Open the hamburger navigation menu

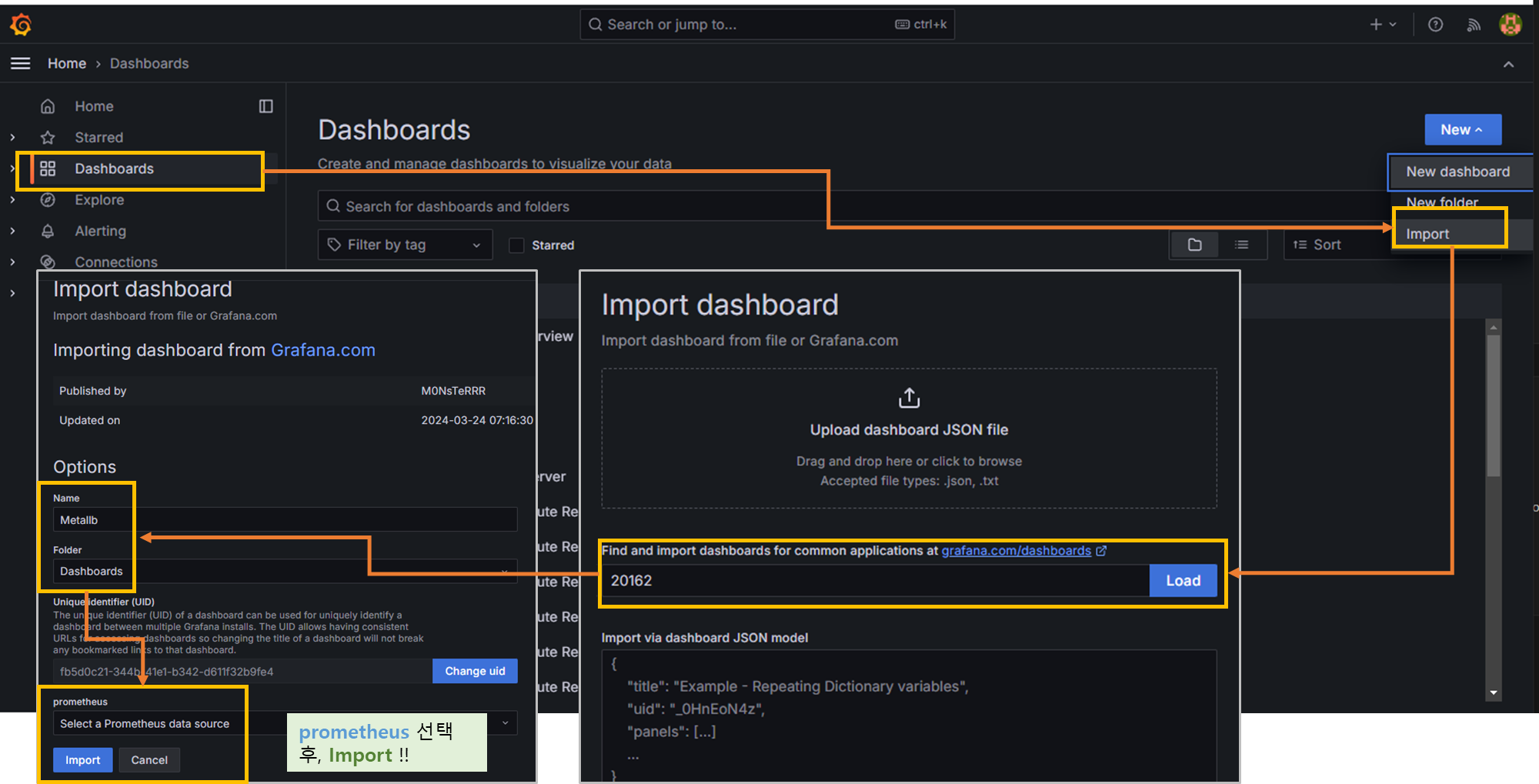pos(21,63)
